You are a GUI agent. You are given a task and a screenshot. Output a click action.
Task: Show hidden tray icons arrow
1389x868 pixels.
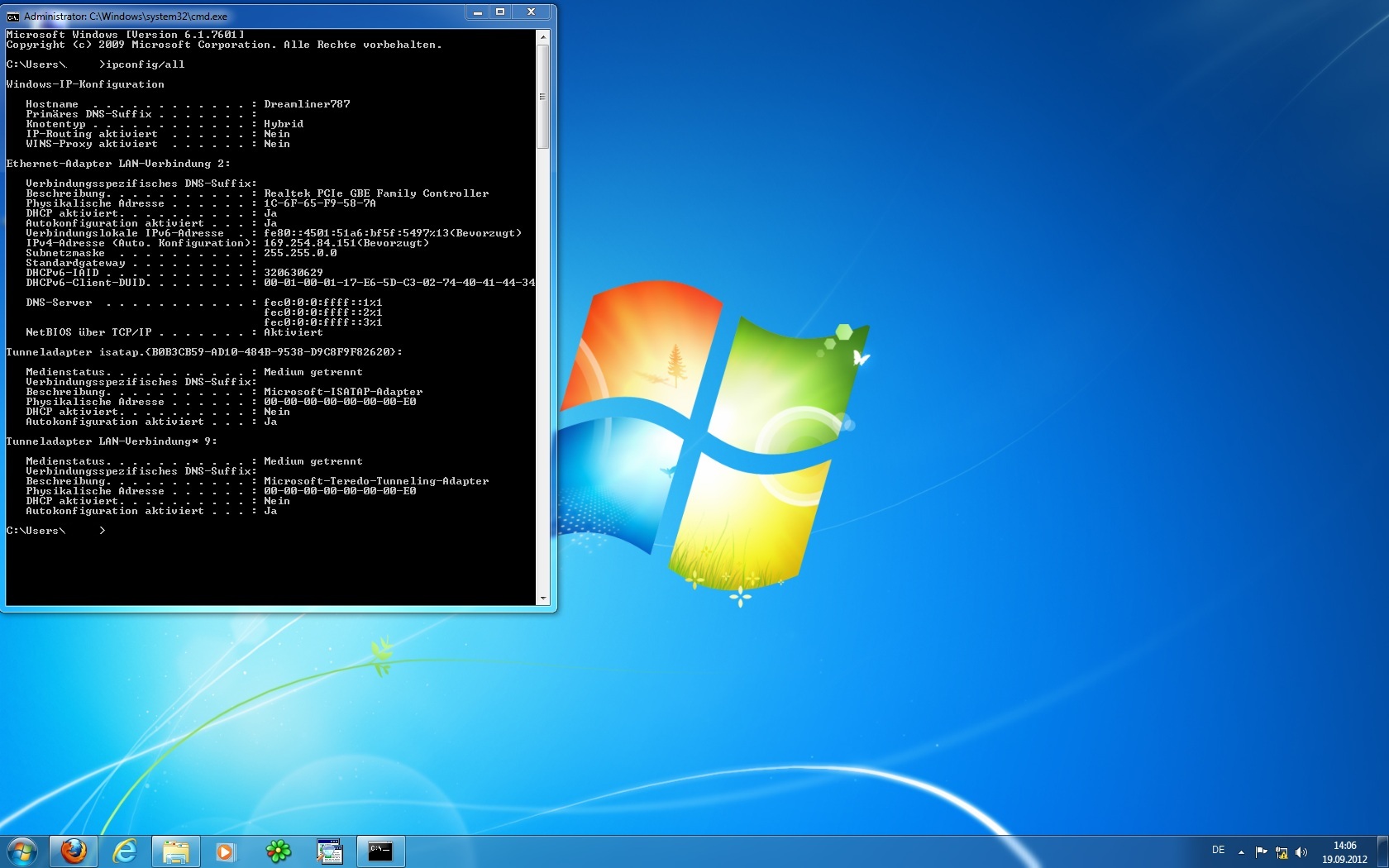1241,851
